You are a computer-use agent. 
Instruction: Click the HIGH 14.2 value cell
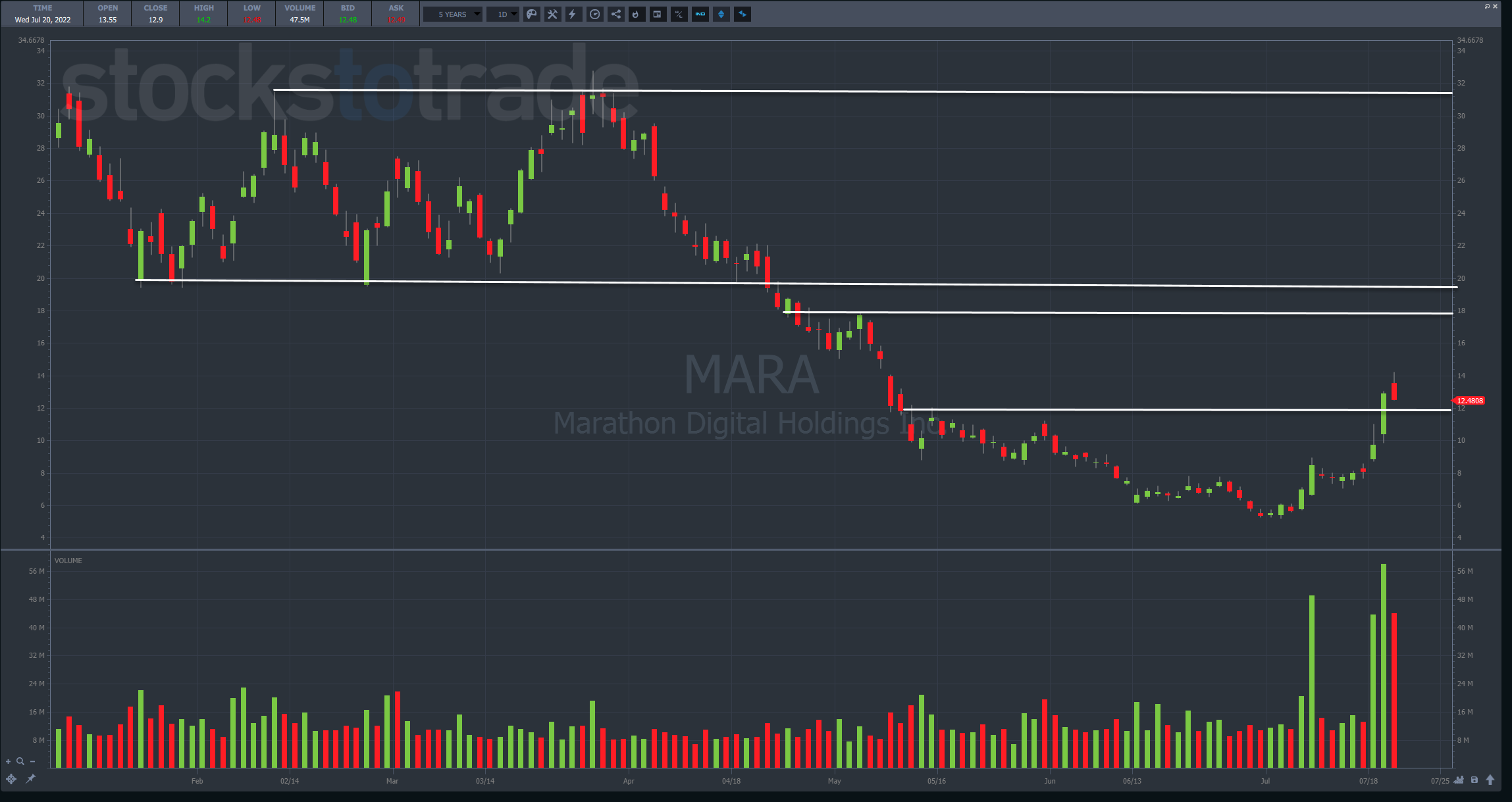203,14
